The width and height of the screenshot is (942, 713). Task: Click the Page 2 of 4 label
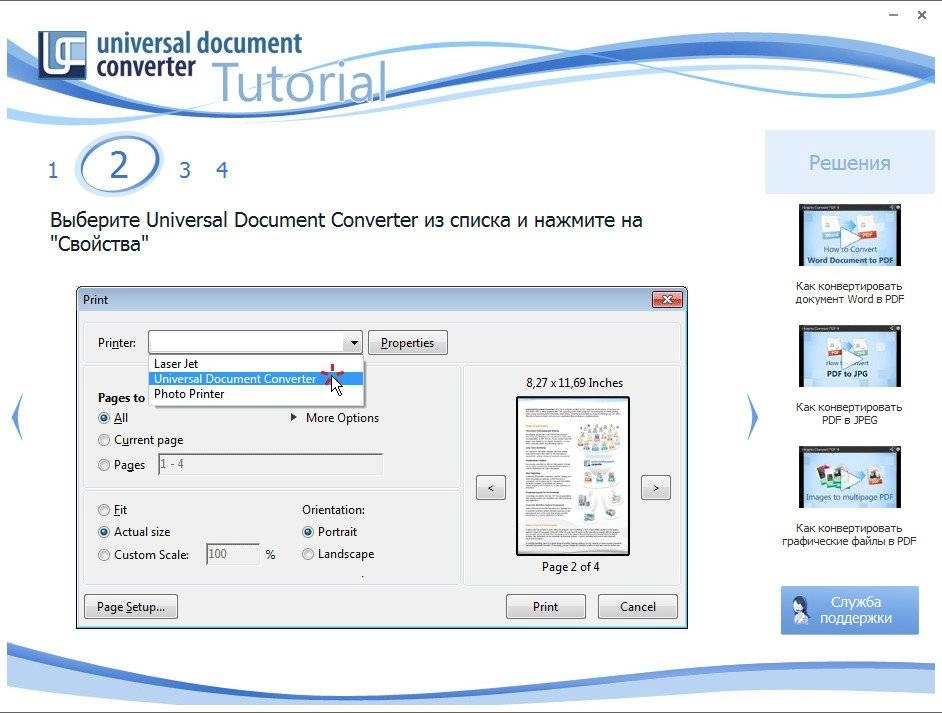point(571,567)
